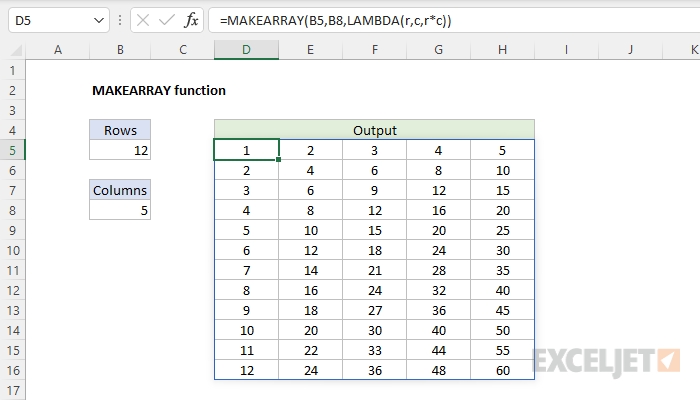This screenshot has width=700, height=400.
Task: Select column F header
Action: point(375,50)
